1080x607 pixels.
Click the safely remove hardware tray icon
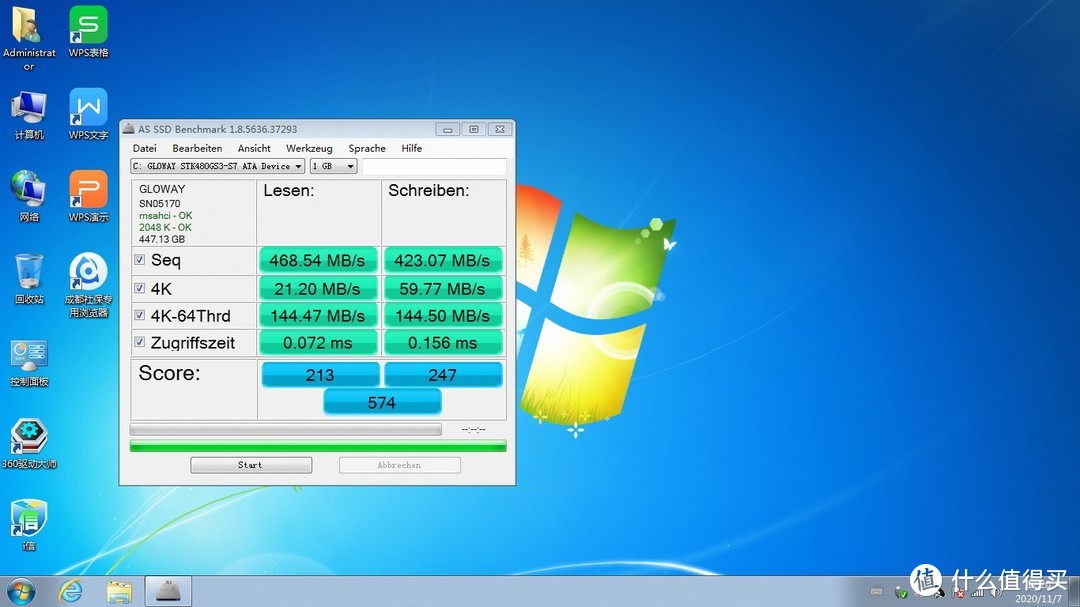(900, 592)
